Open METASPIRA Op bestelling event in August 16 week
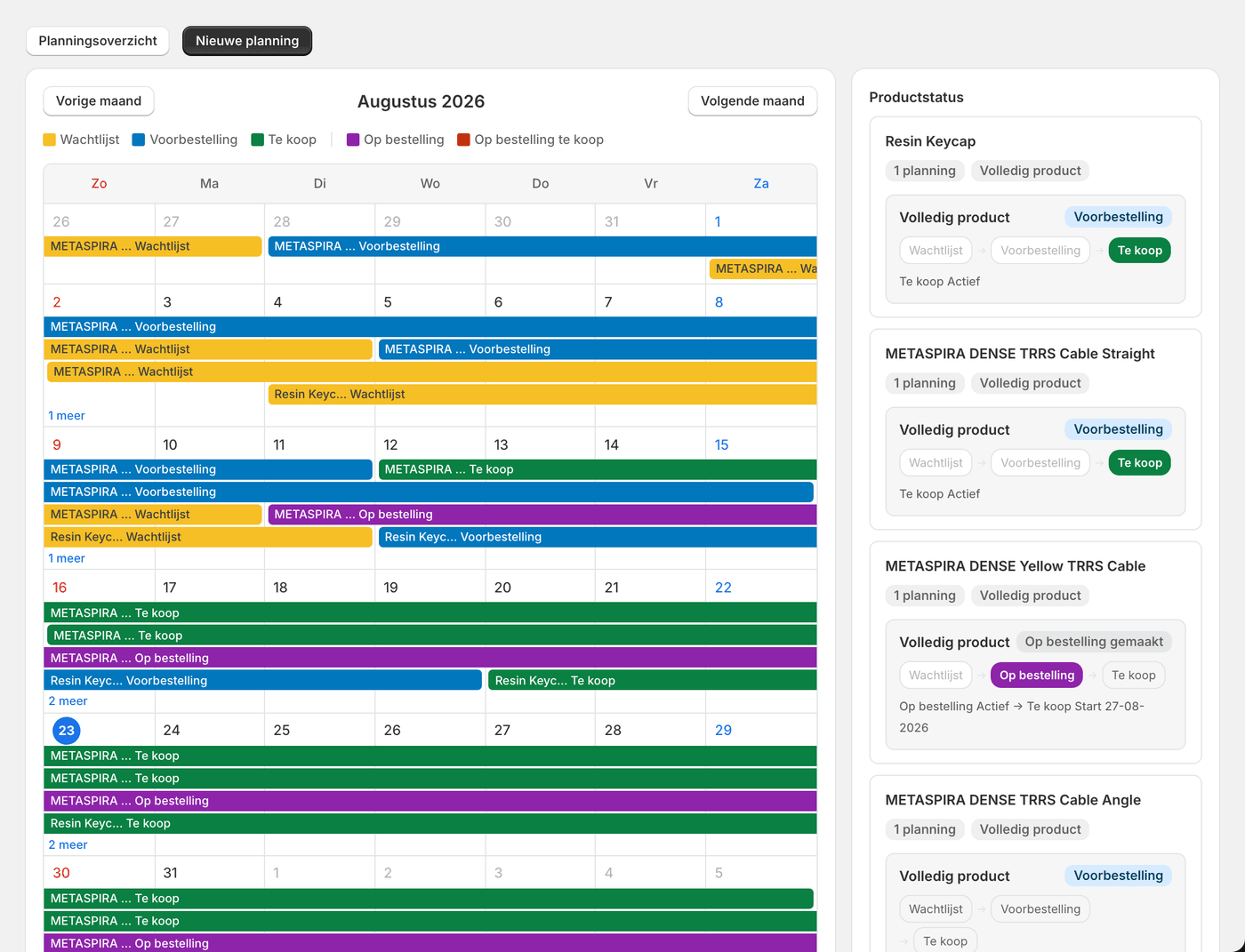The width and height of the screenshot is (1245, 952). pyautogui.click(x=430, y=659)
